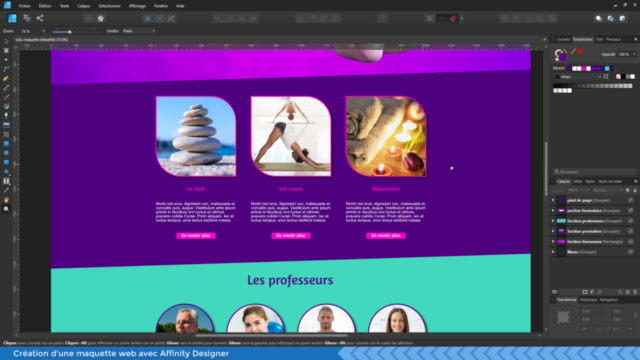Viewport: 640px width, 360px height.
Task: Toggle visibility of Menu layer
Action: [x=631, y=252]
